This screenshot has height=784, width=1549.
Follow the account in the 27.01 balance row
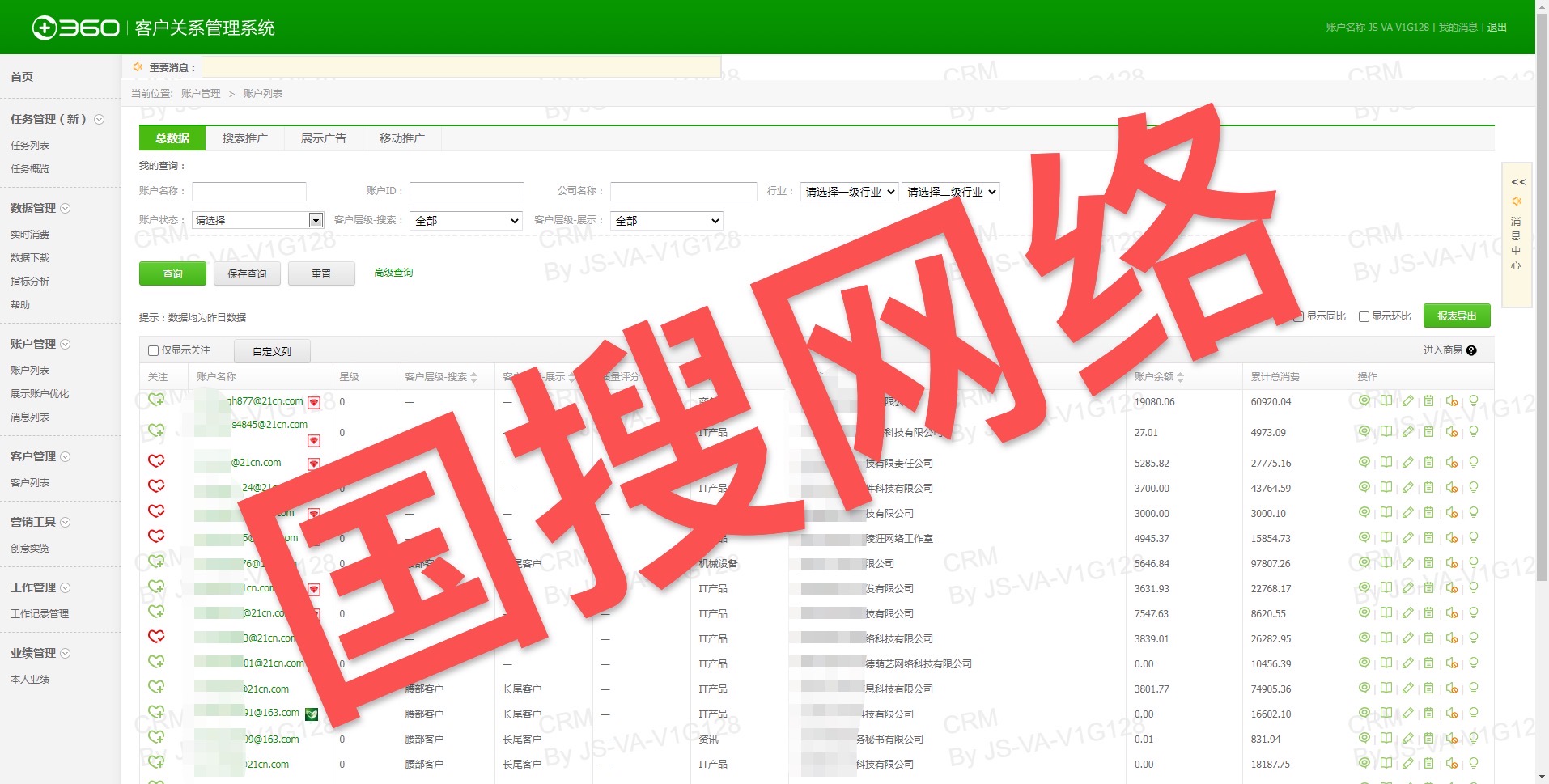(156, 430)
